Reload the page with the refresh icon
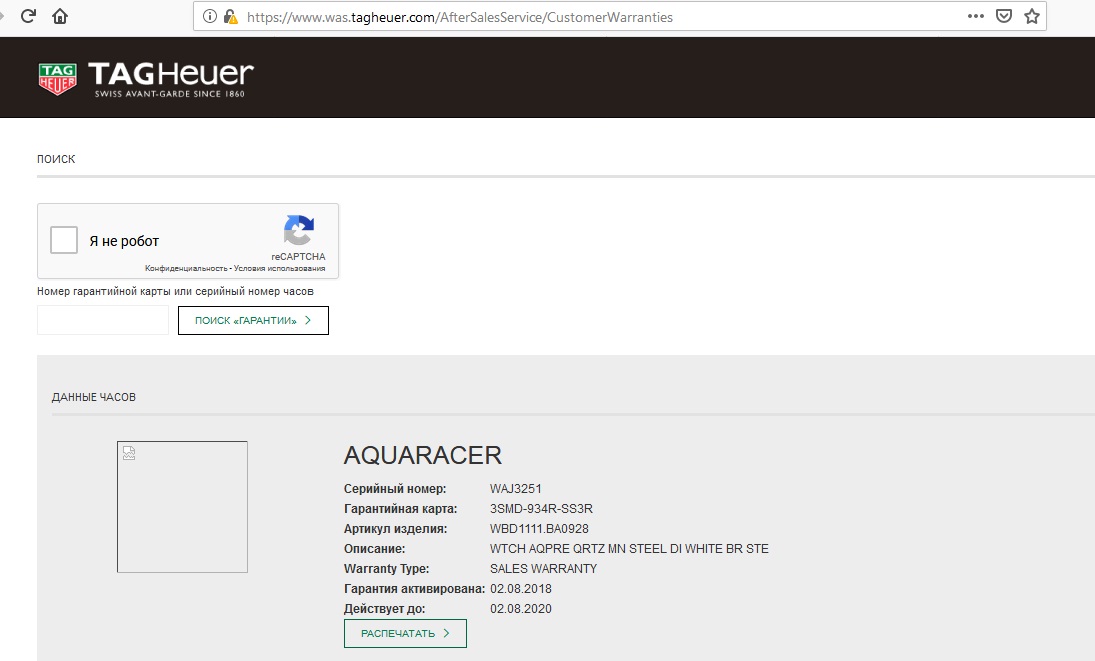The image size is (1095, 661). (28, 16)
